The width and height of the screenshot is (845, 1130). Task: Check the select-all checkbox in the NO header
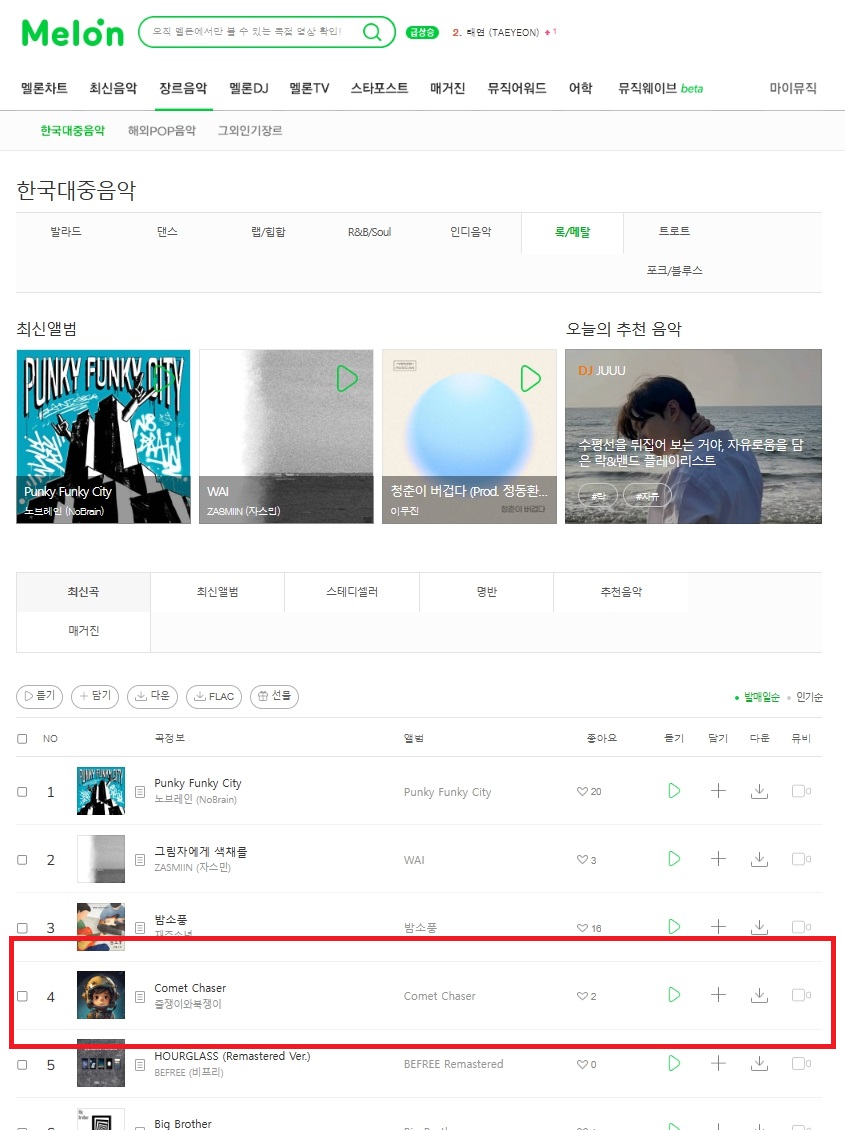(x=22, y=739)
